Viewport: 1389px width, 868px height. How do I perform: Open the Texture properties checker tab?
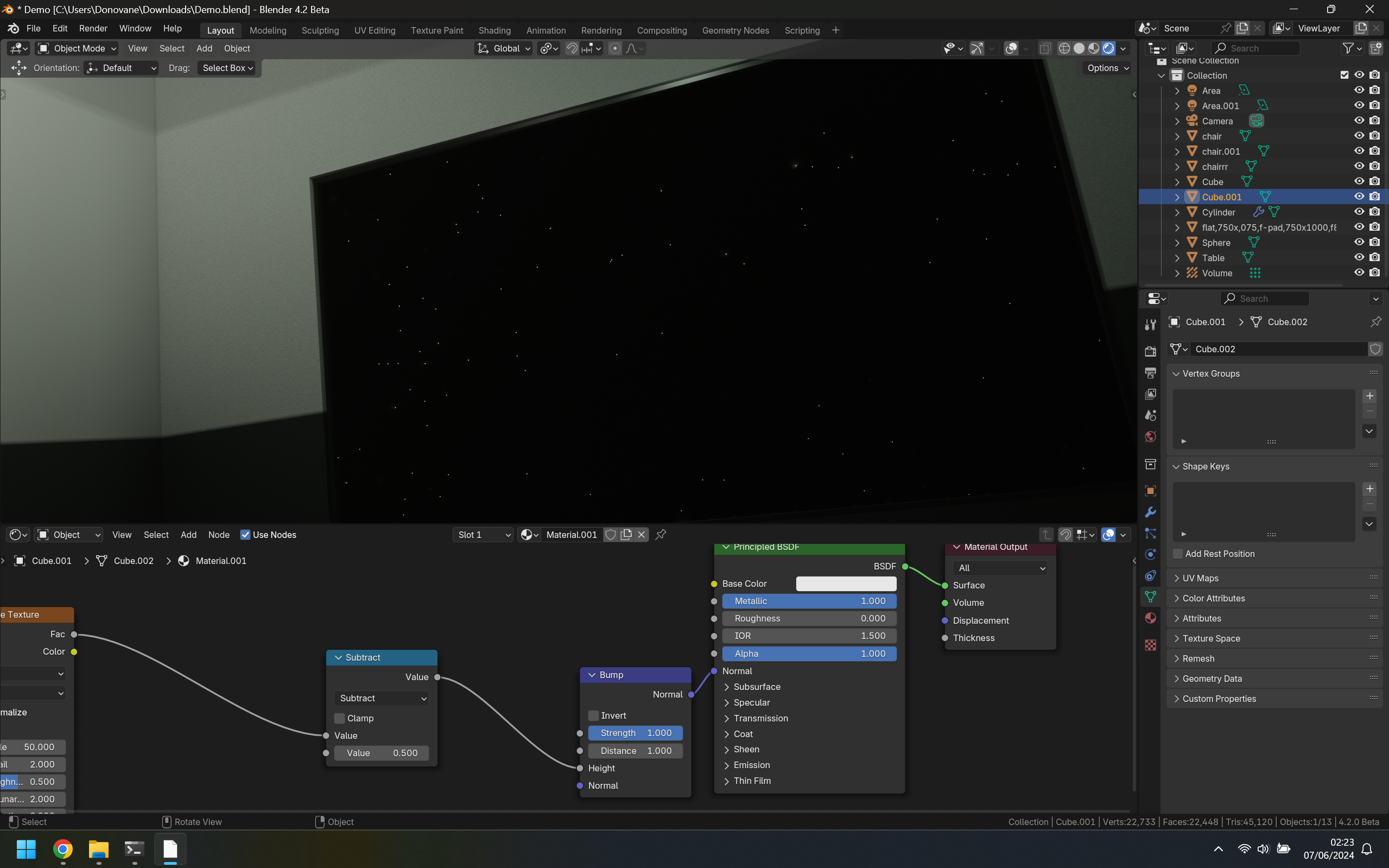1150,645
